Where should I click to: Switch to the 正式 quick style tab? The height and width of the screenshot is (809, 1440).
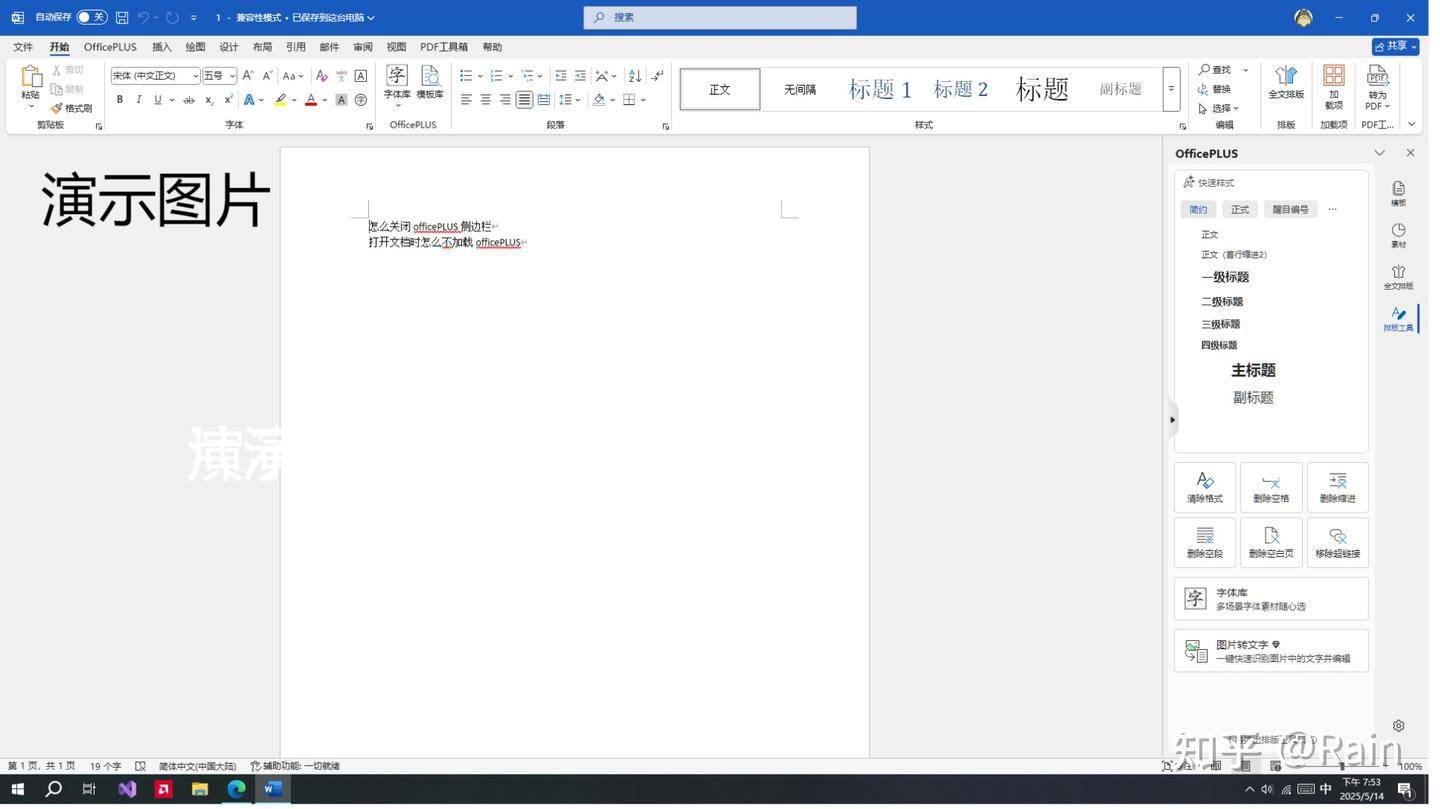(1240, 210)
